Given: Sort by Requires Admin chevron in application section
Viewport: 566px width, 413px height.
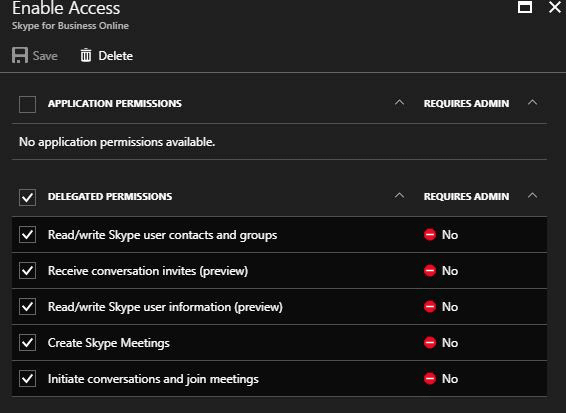Looking at the screenshot, I should [x=532, y=103].
